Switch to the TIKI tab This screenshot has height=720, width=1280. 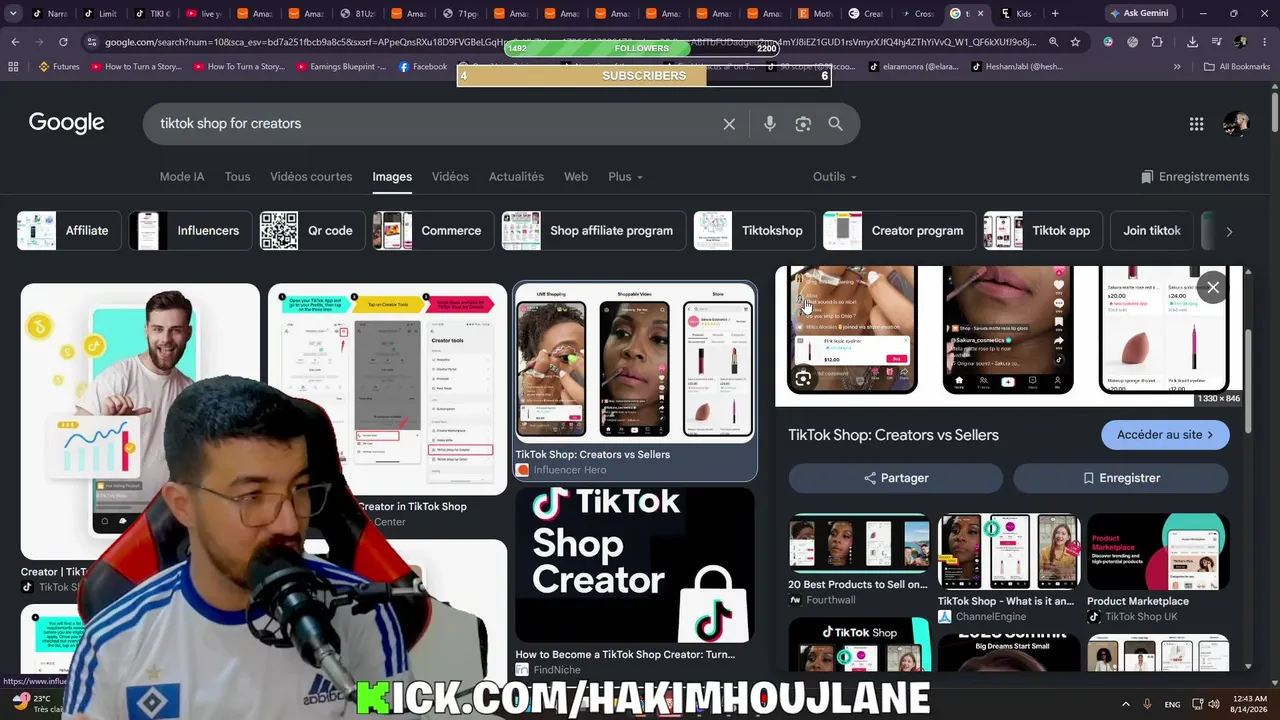coord(152,14)
